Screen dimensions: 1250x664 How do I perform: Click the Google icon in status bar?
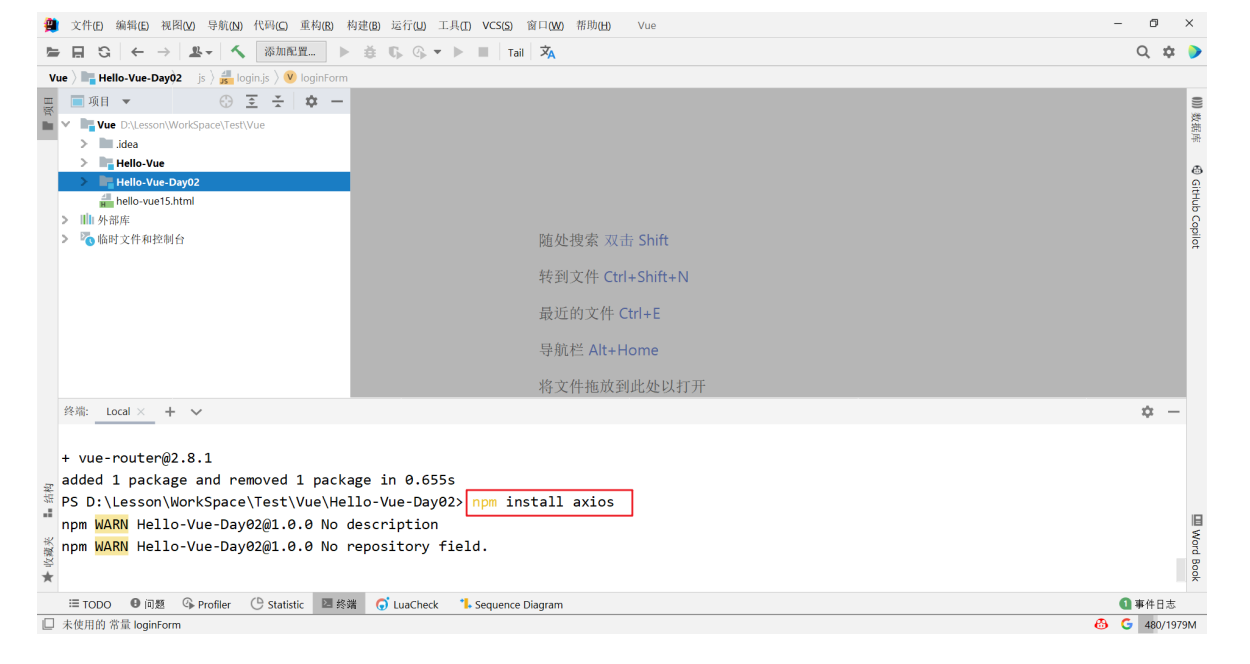point(1126,624)
